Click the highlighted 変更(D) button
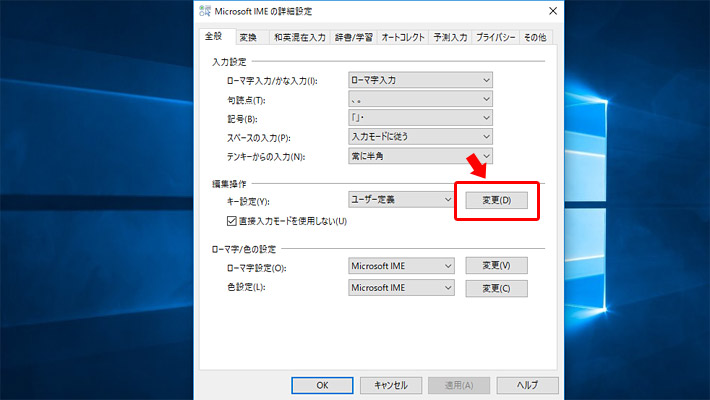The width and height of the screenshot is (710, 400). 497,200
